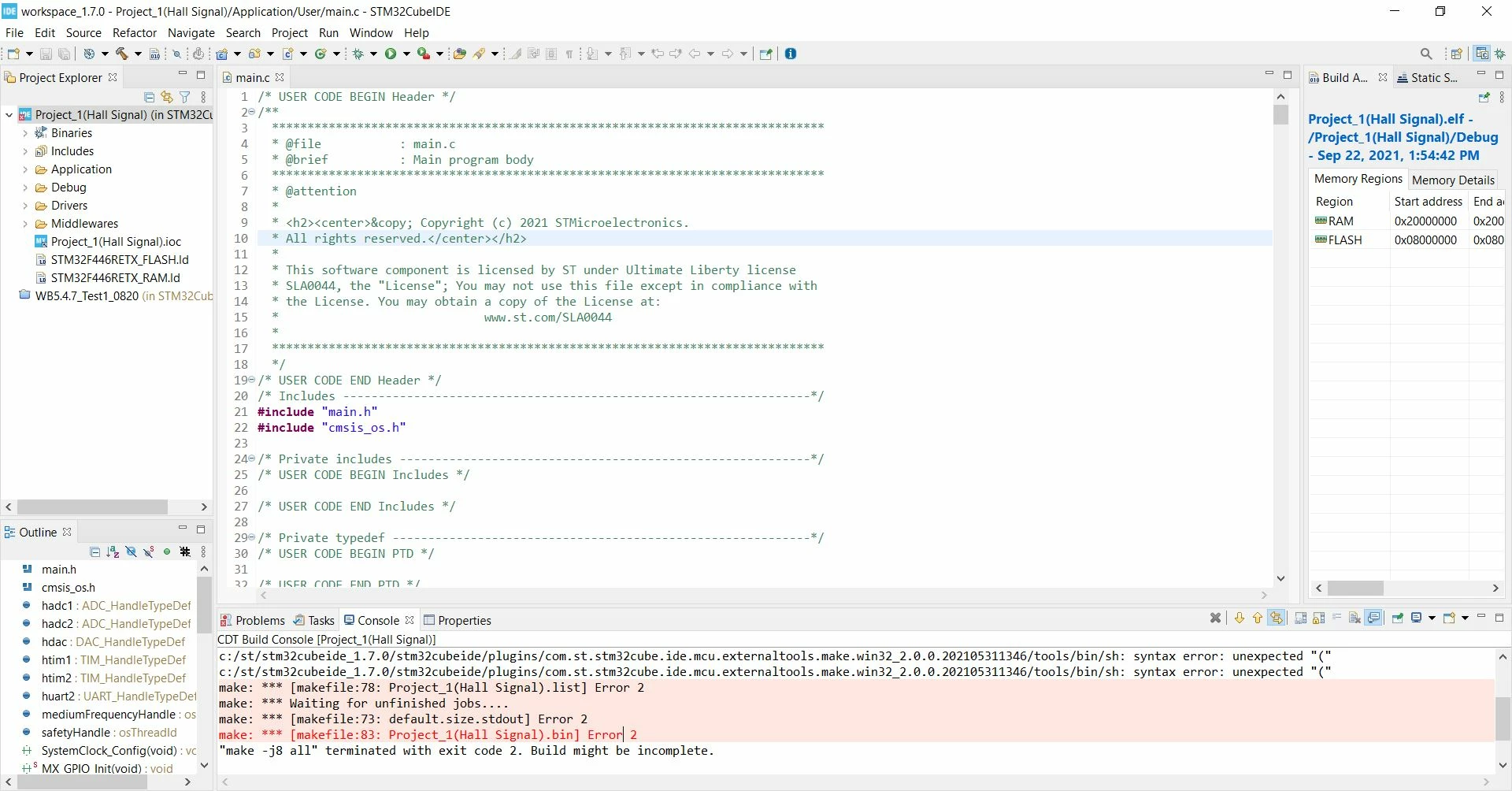Click the Save All toolbar icon
This screenshot has width=1512, height=791.
(65, 54)
